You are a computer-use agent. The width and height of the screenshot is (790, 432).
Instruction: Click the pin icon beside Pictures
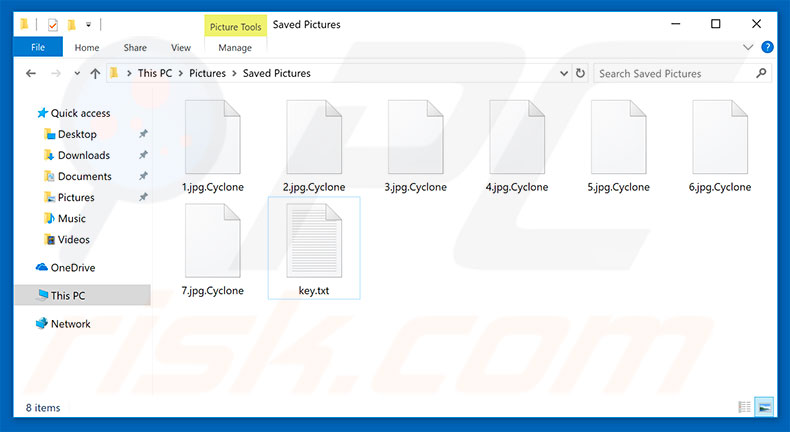143,197
